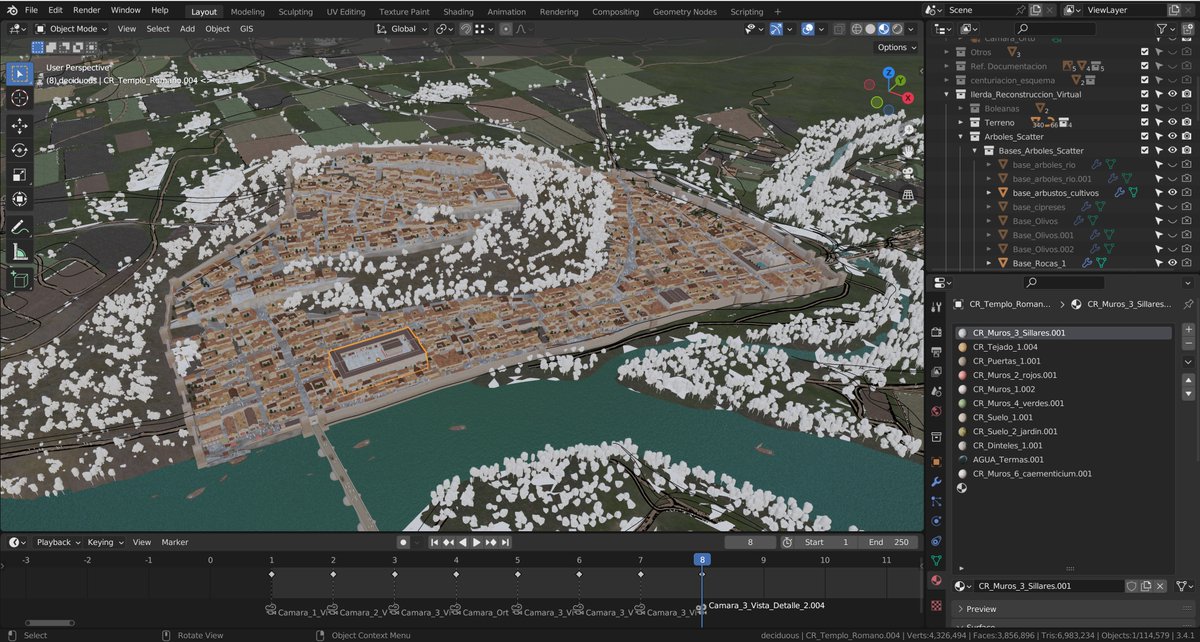Choose the Annotate pencil tool
Screen dimensions: 1200x642
pos(19,229)
